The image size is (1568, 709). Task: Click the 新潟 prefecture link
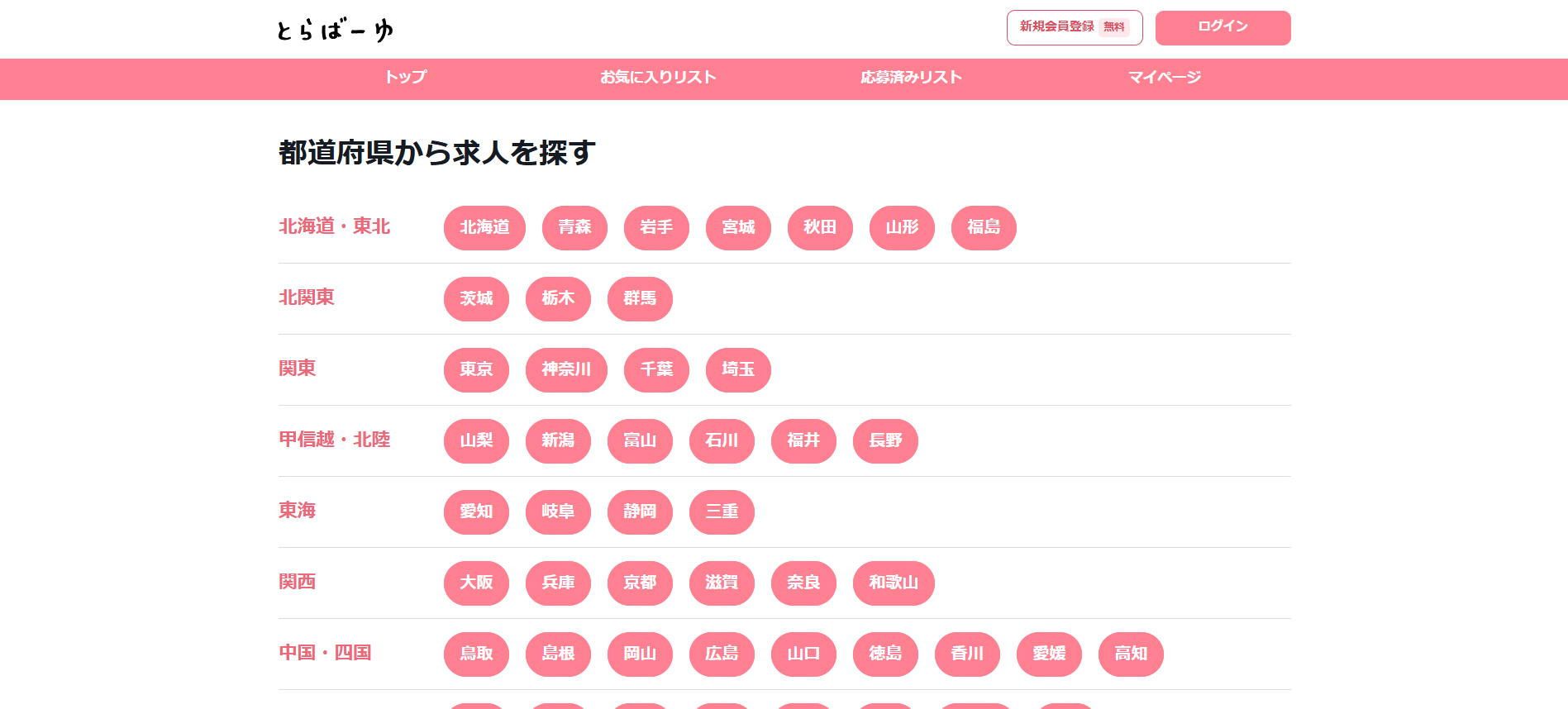[x=558, y=440]
